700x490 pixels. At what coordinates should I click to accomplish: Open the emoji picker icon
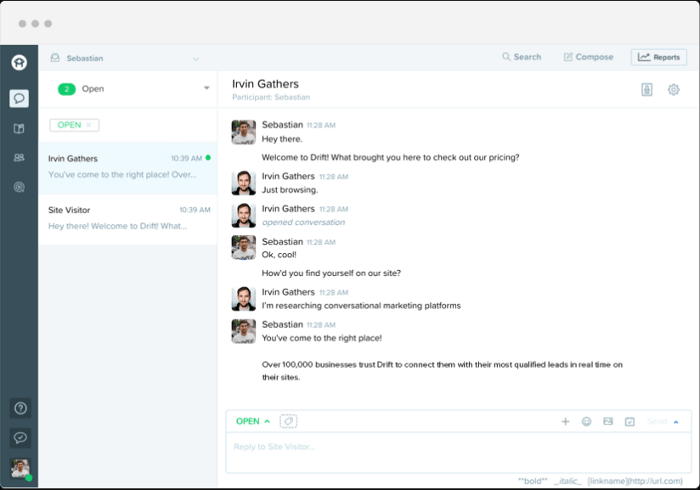coord(586,422)
